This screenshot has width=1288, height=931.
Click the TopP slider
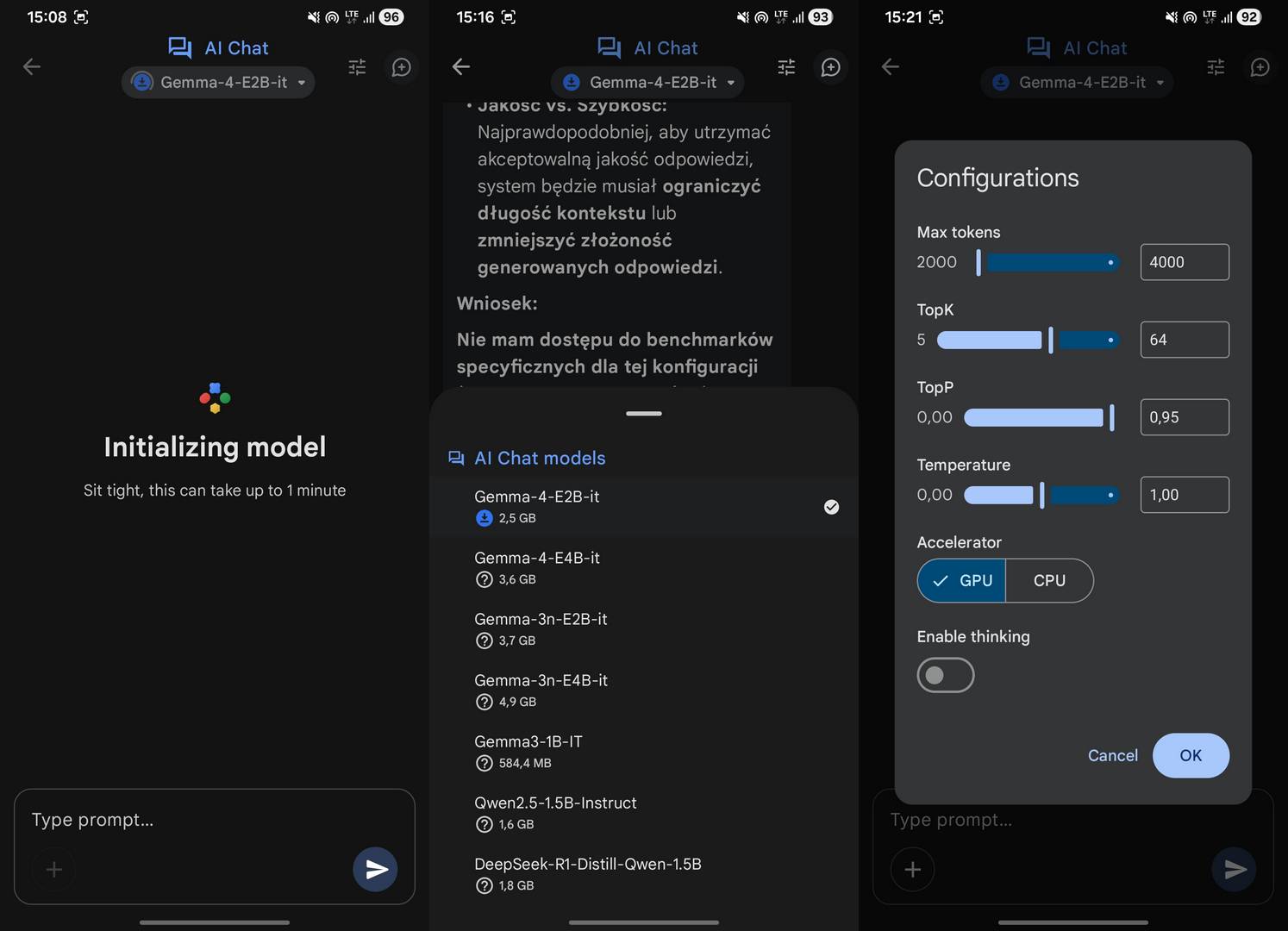click(1040, 417)
